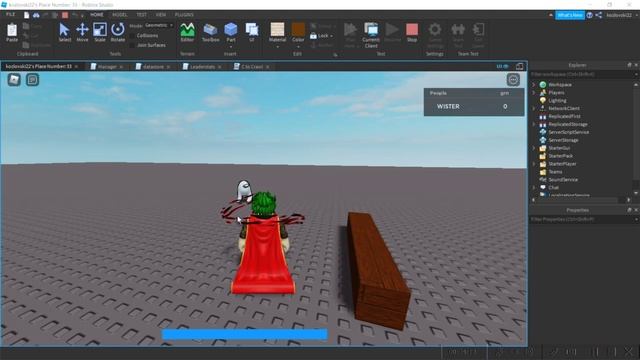Click the What's New button
Viewport: 640px width, 360px height.
click(570, 15)
